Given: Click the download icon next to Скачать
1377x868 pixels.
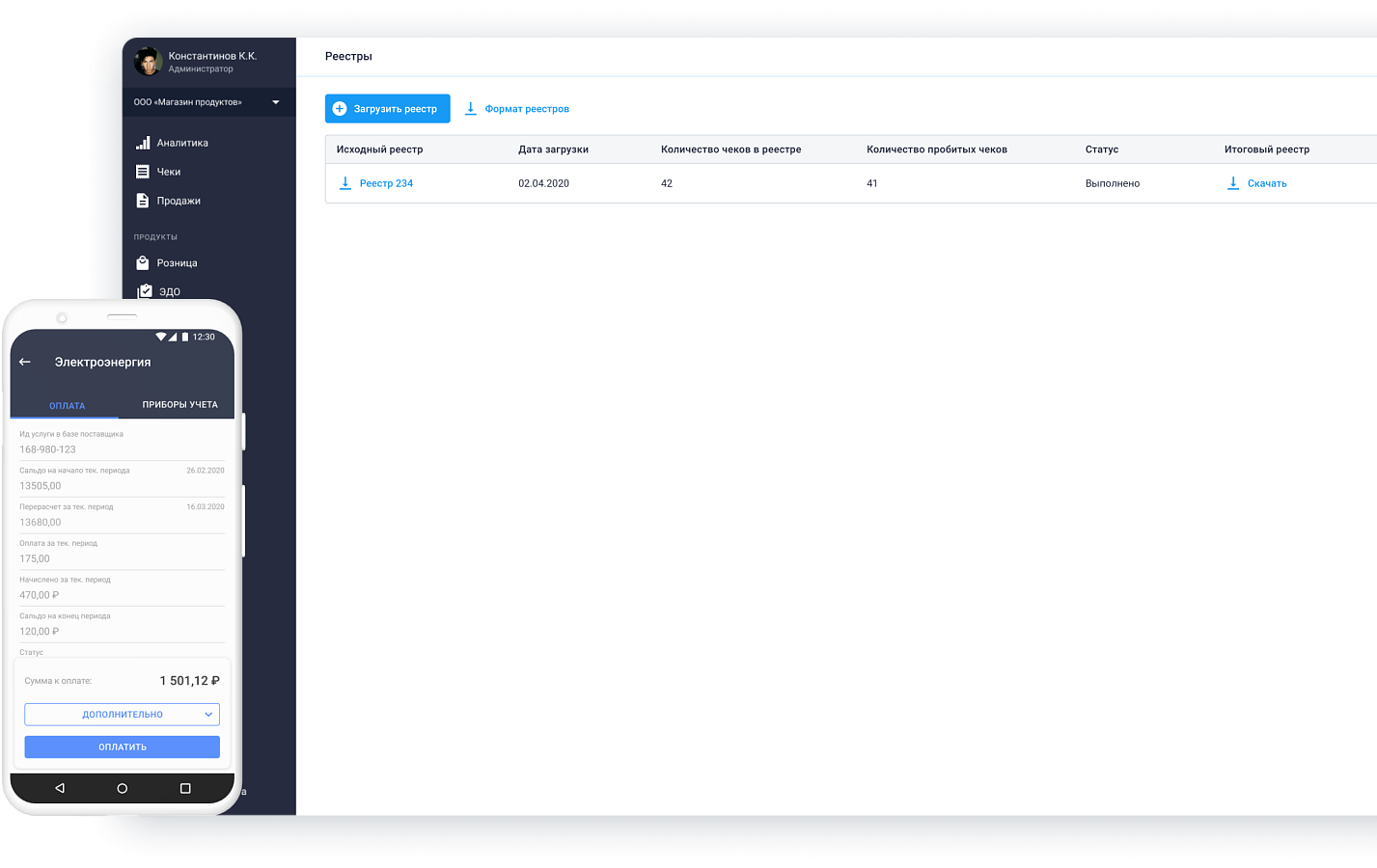Looking at the screenshot, I should pos(1233,183).
